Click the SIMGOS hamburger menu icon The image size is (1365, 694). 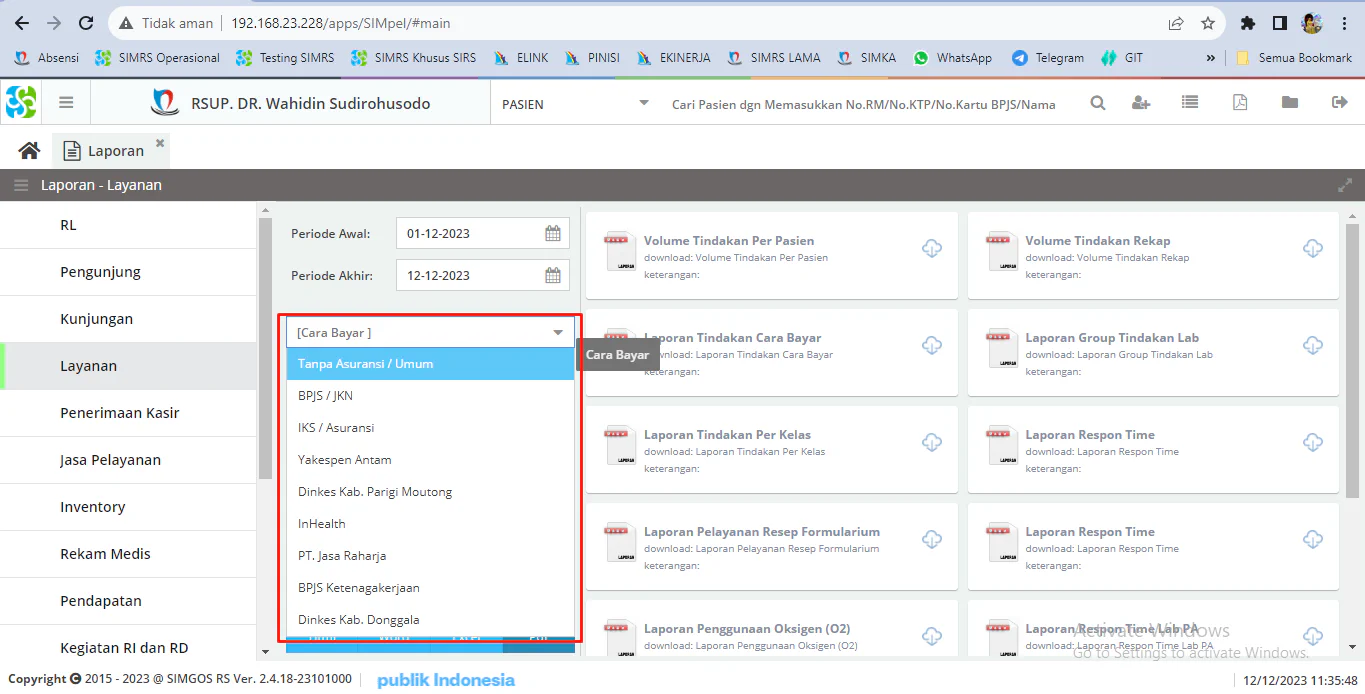(x=66, y=102)
